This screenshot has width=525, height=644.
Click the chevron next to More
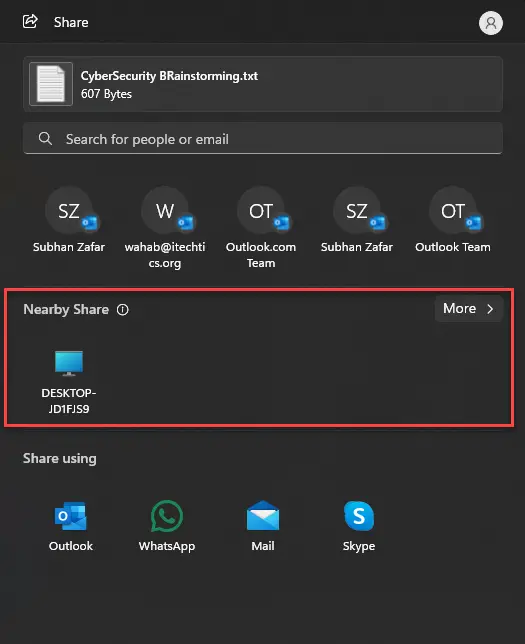coord(490,309)
